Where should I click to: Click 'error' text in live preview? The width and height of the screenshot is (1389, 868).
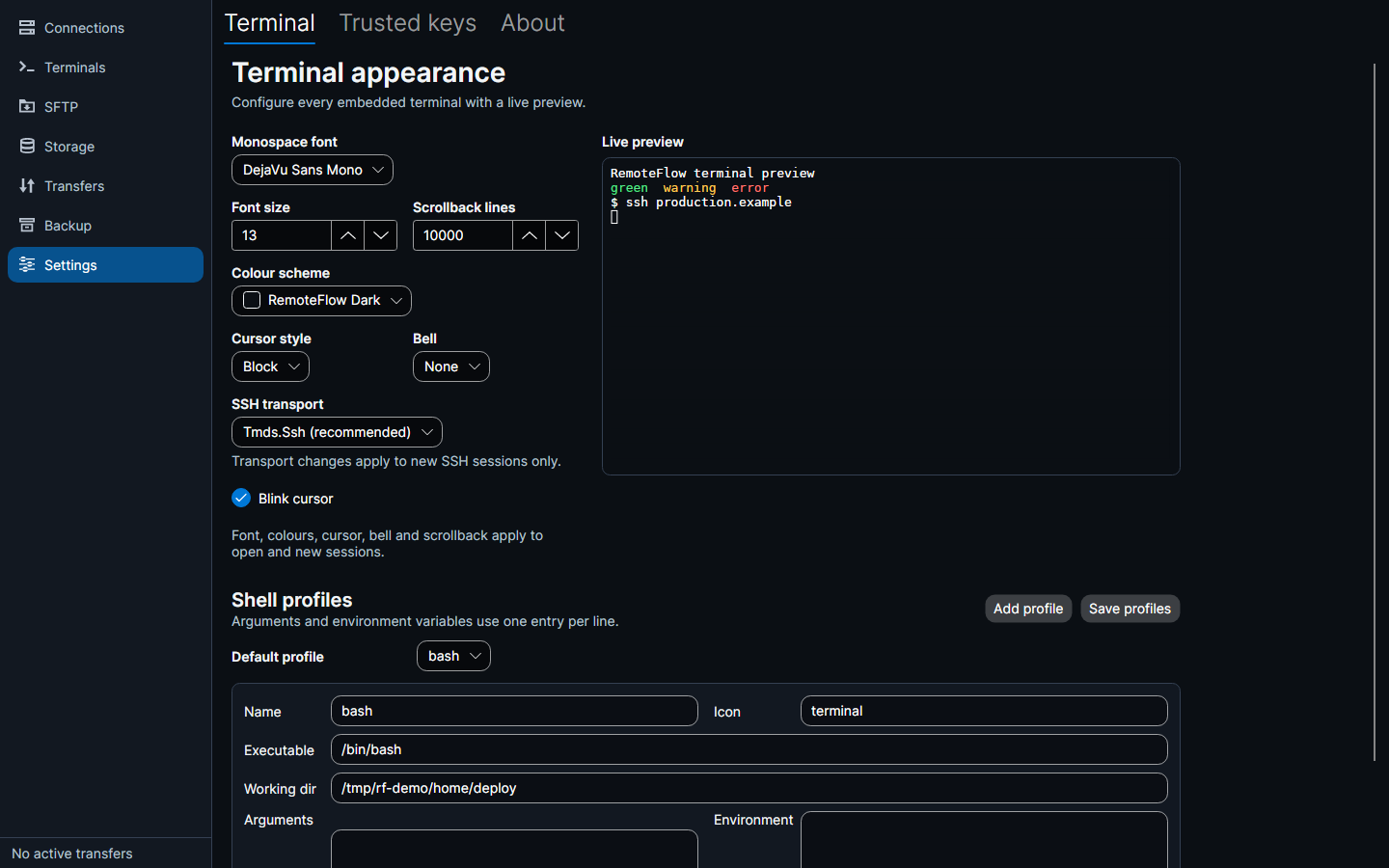pyautogui.click(x=749, y=188)
